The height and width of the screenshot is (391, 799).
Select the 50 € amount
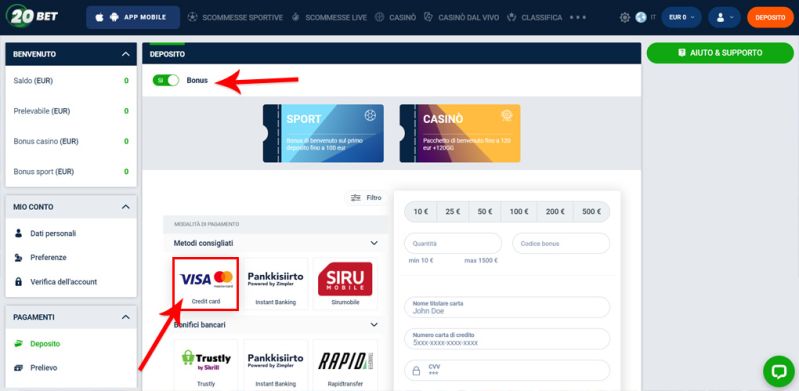485,212
